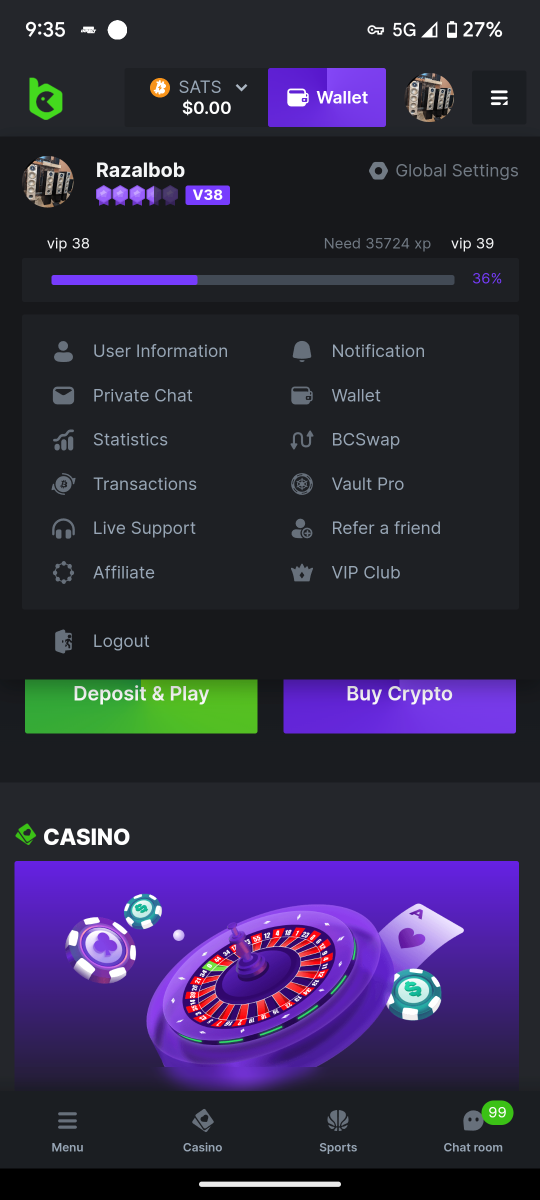Open Chat room with 99 badge

pyautogui.click(x=473, y=1130)
